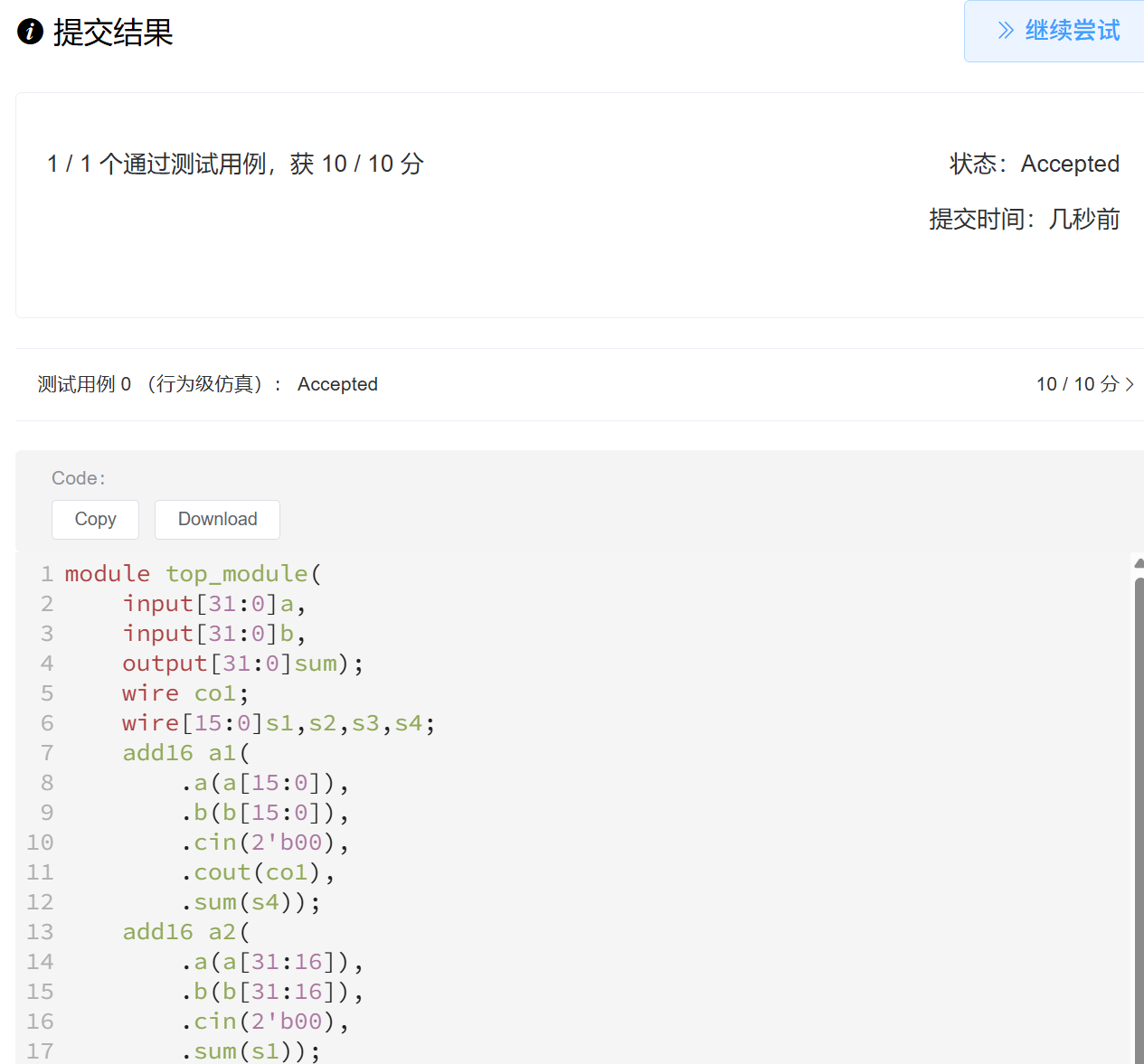Download the submitted code file
Image resolution: width=1144 pixels, height=1064 pixels.
[x=217, y=519]
